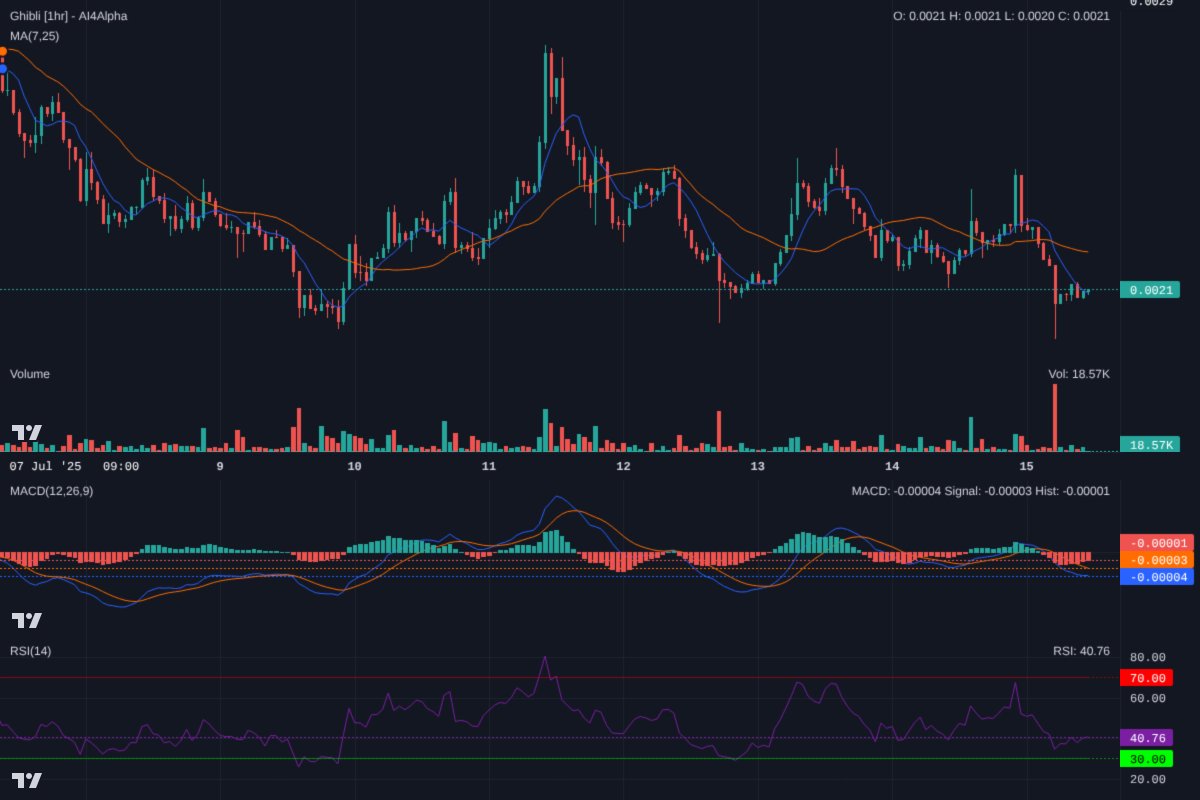Screen dimensions: 1200x800
Task: Click the 60.00 RSI scale label
Action: tap(1147, 698)
